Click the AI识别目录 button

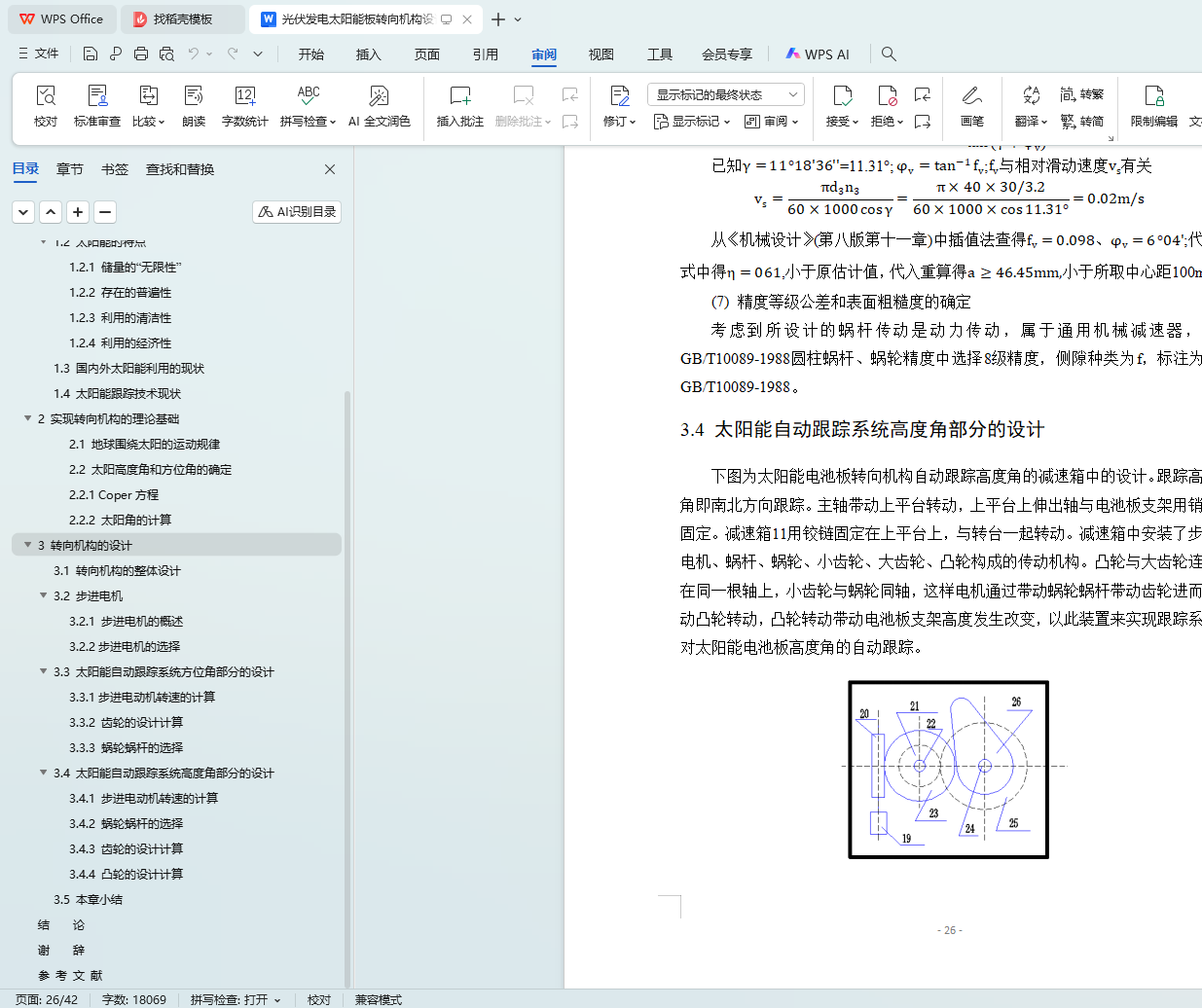[x=297, y=211]
